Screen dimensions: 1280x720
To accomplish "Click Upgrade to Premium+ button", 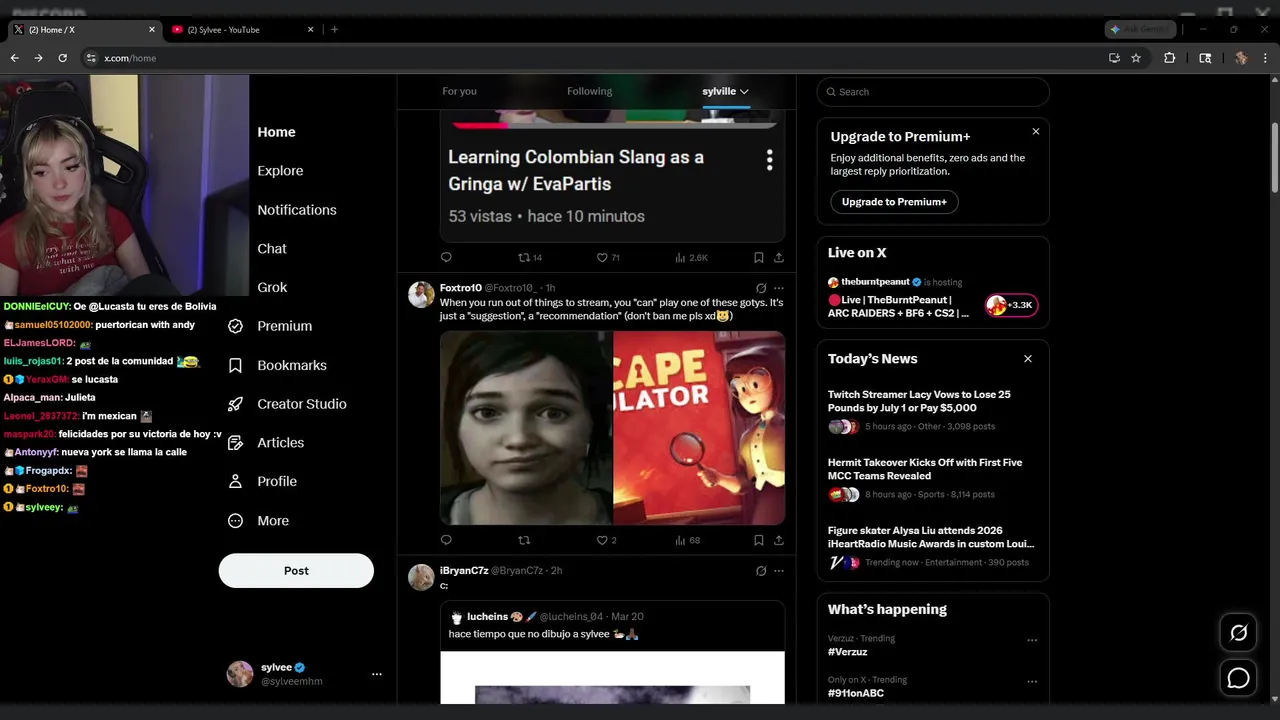I will click(894, 202).
